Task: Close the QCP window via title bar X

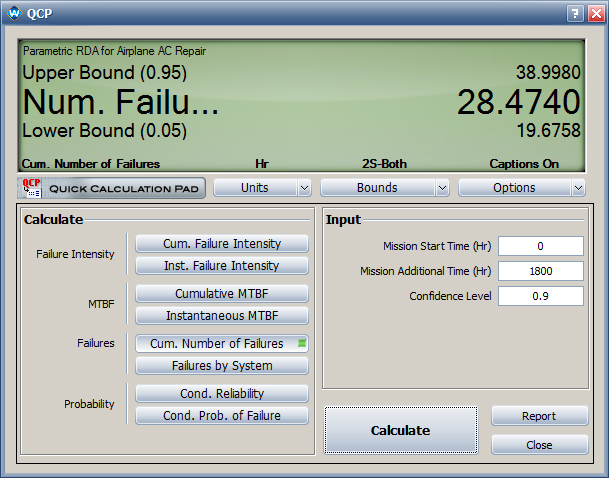Action: 594,13
